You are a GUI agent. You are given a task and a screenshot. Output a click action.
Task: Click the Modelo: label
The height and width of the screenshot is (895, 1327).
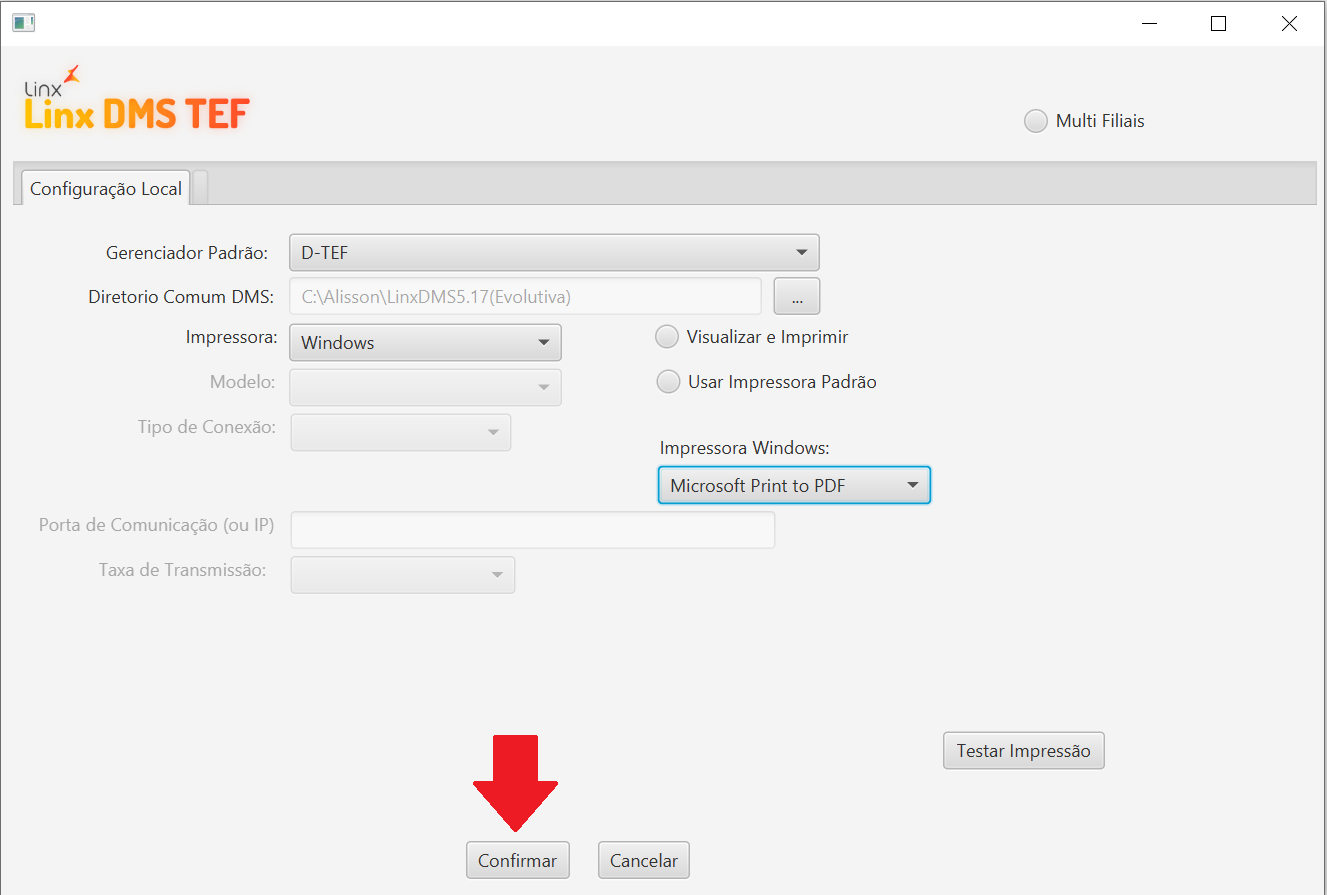(243, 382)
